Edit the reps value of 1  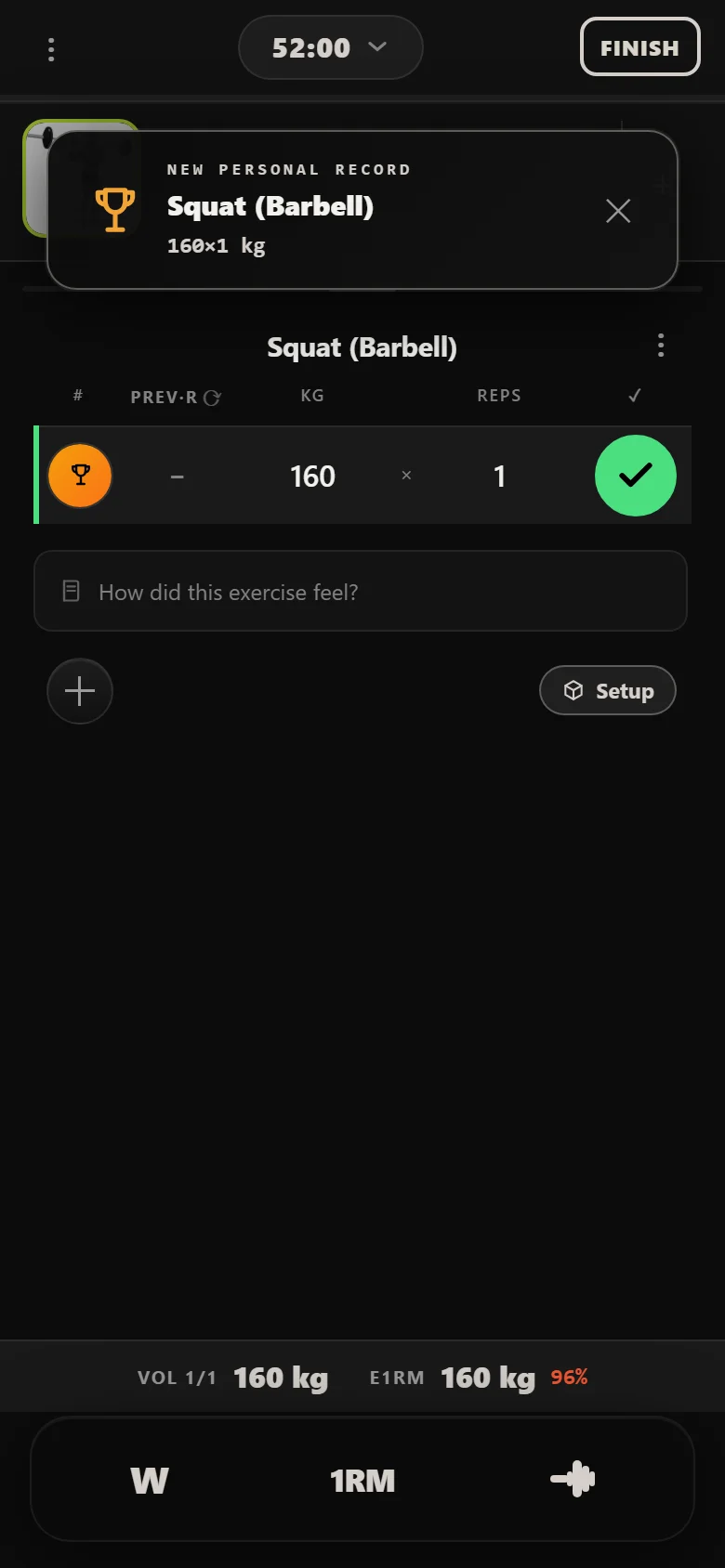(499, 477)
